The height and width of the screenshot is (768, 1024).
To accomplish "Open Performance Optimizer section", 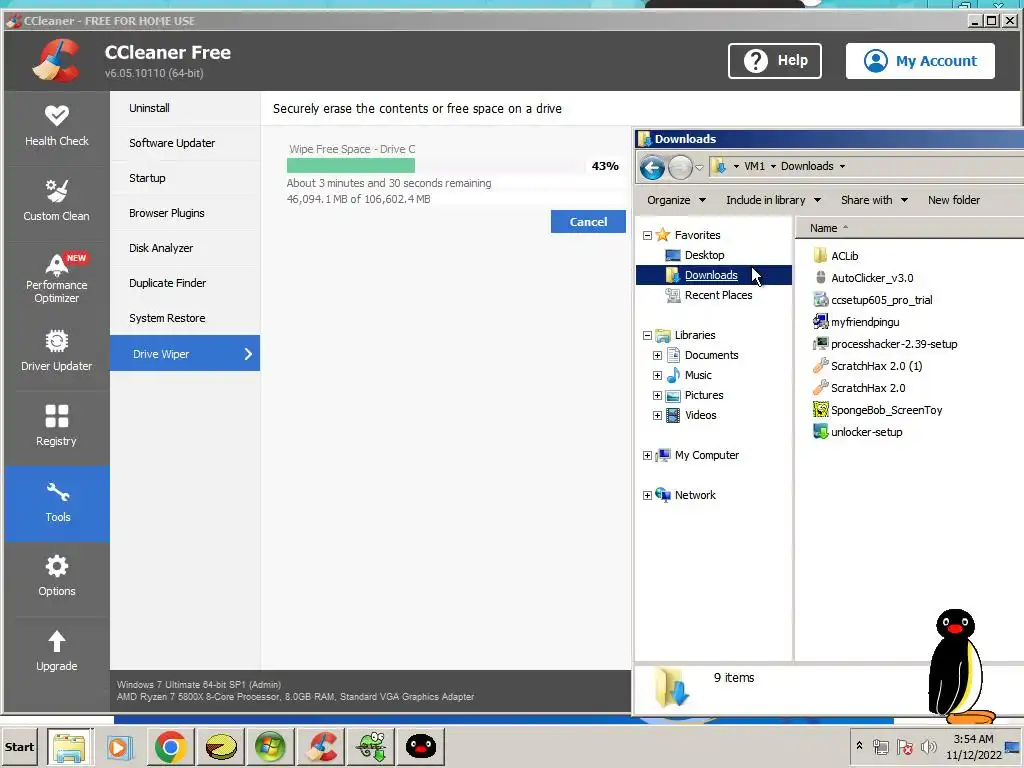I will point(57,277).
